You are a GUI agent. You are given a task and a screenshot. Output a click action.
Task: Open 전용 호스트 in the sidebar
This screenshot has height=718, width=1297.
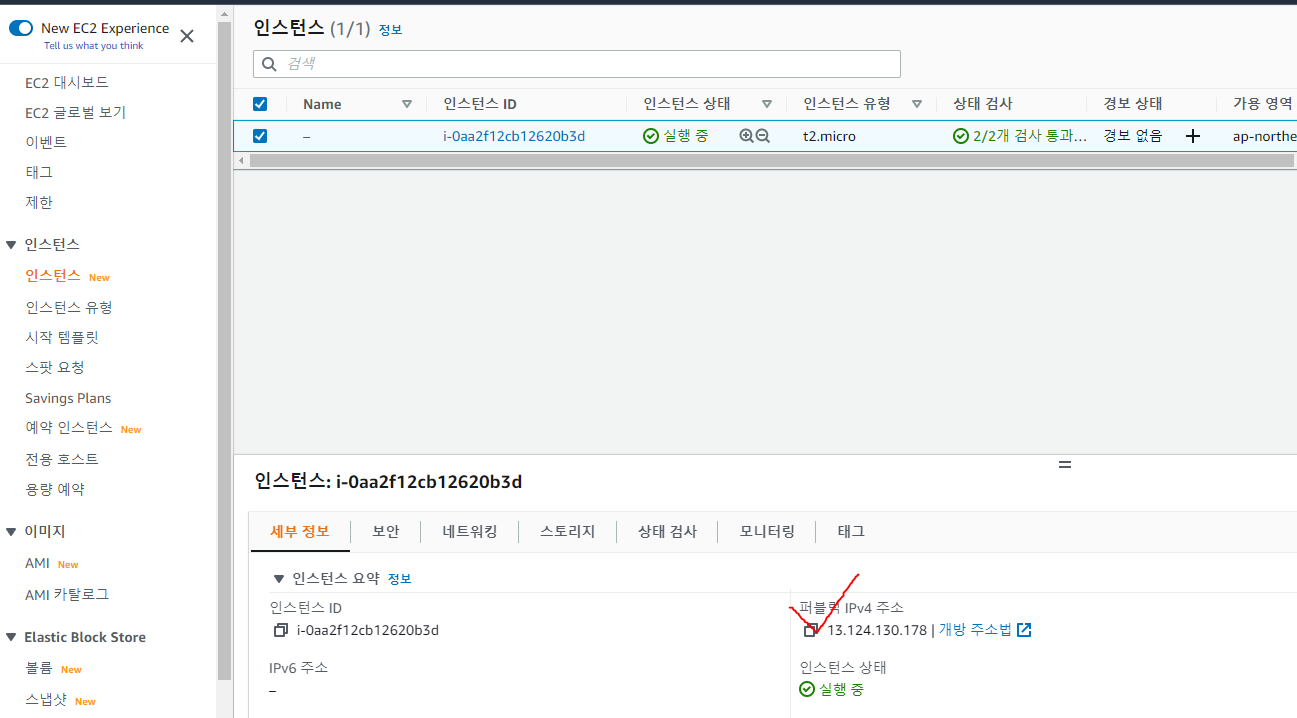[x=62, y=459]
